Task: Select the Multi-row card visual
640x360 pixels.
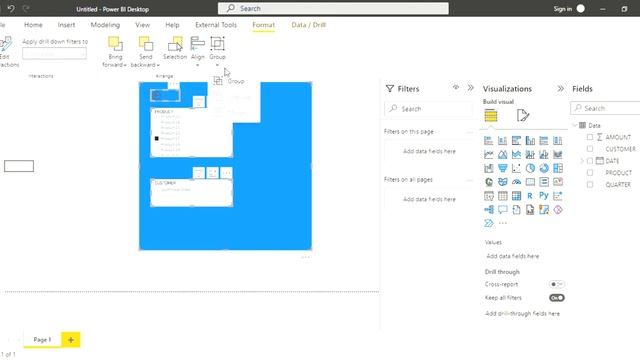Action: [544, 182]
